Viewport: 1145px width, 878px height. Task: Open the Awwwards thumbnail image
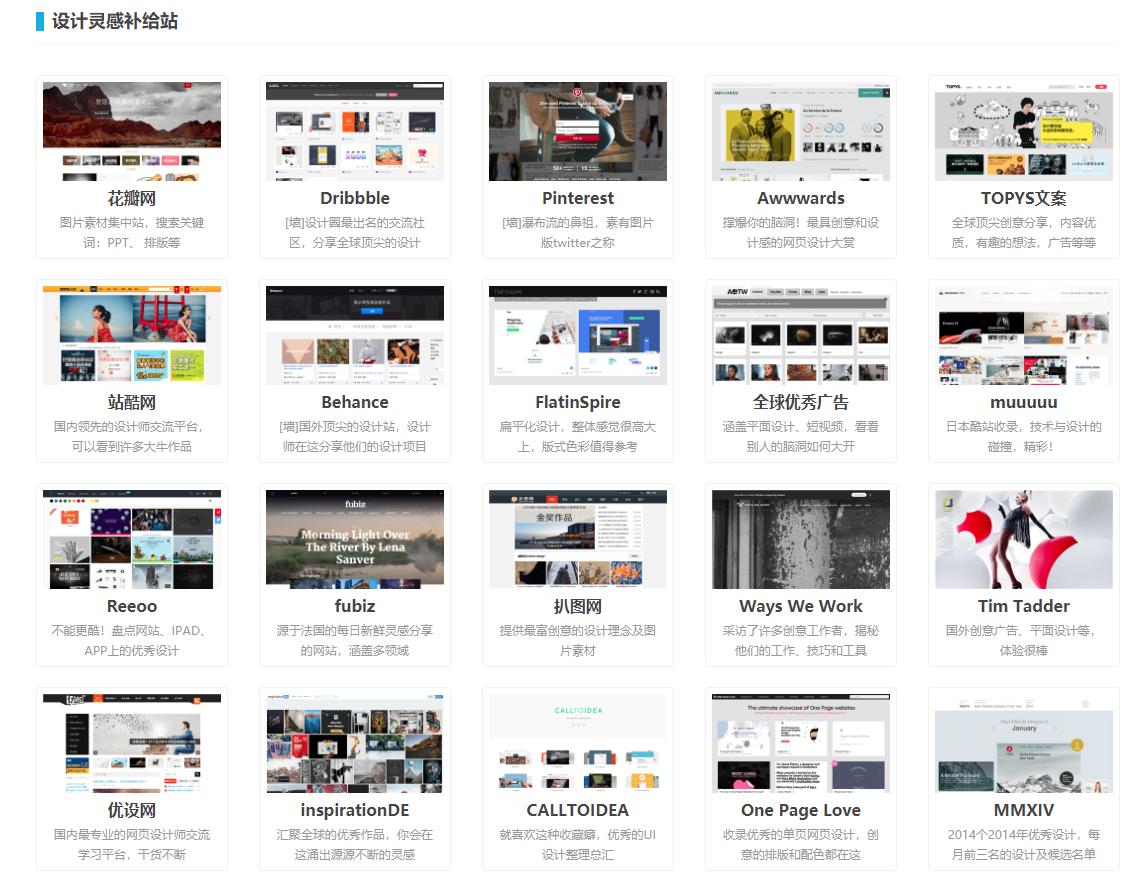coord(801,131)
